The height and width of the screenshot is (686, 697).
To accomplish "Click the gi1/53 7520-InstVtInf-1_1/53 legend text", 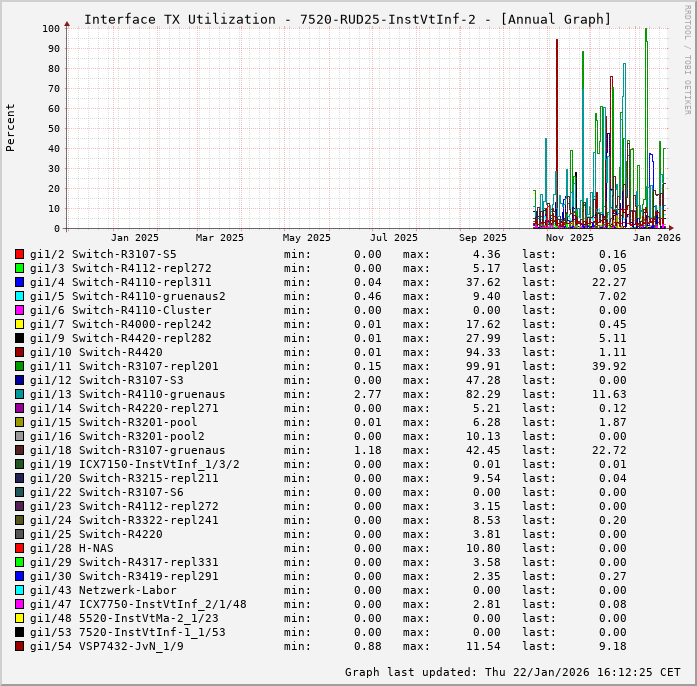I will tap(127, 632).
